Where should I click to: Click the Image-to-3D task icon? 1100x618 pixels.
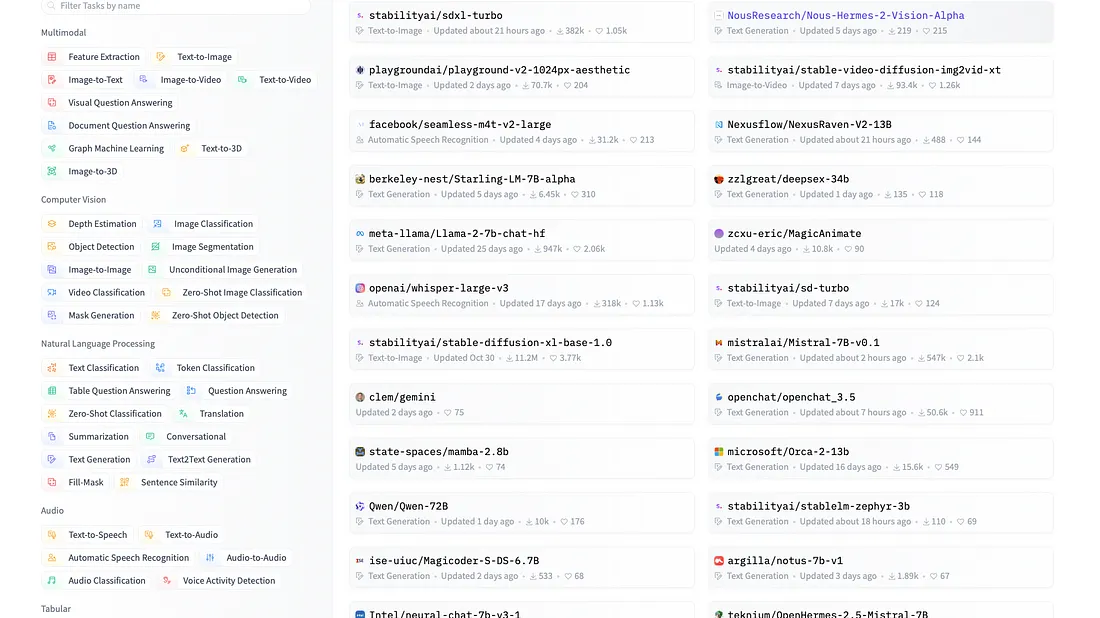point(52,171)
